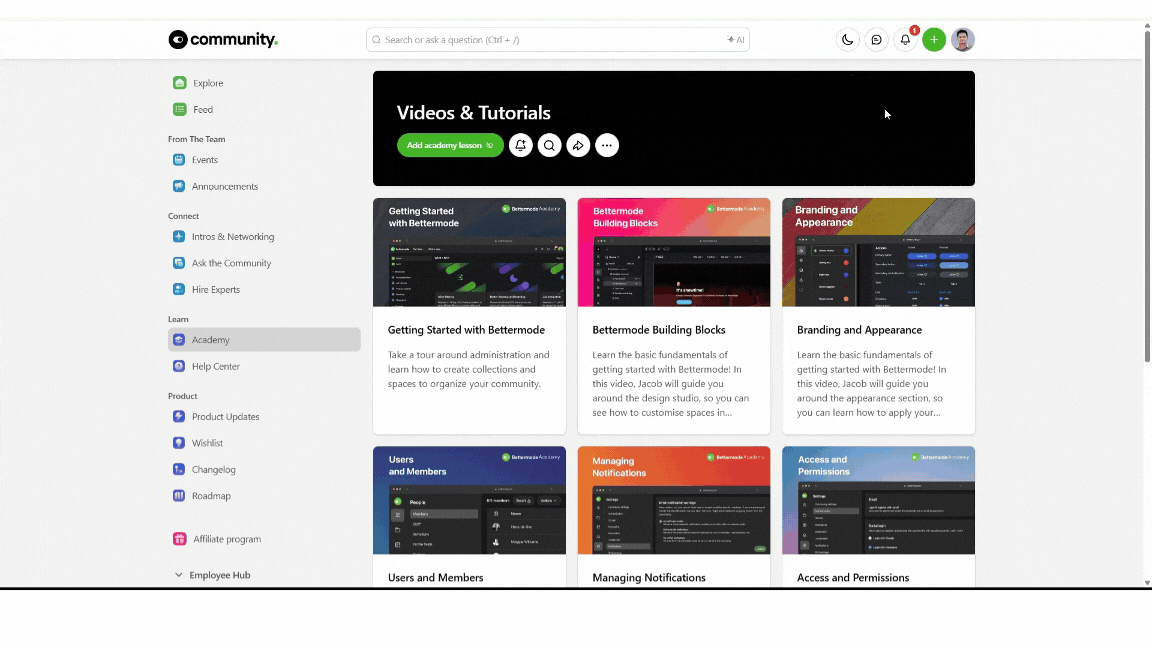
Task: Click the Wishlist sidebar icon
Action: 179,443
